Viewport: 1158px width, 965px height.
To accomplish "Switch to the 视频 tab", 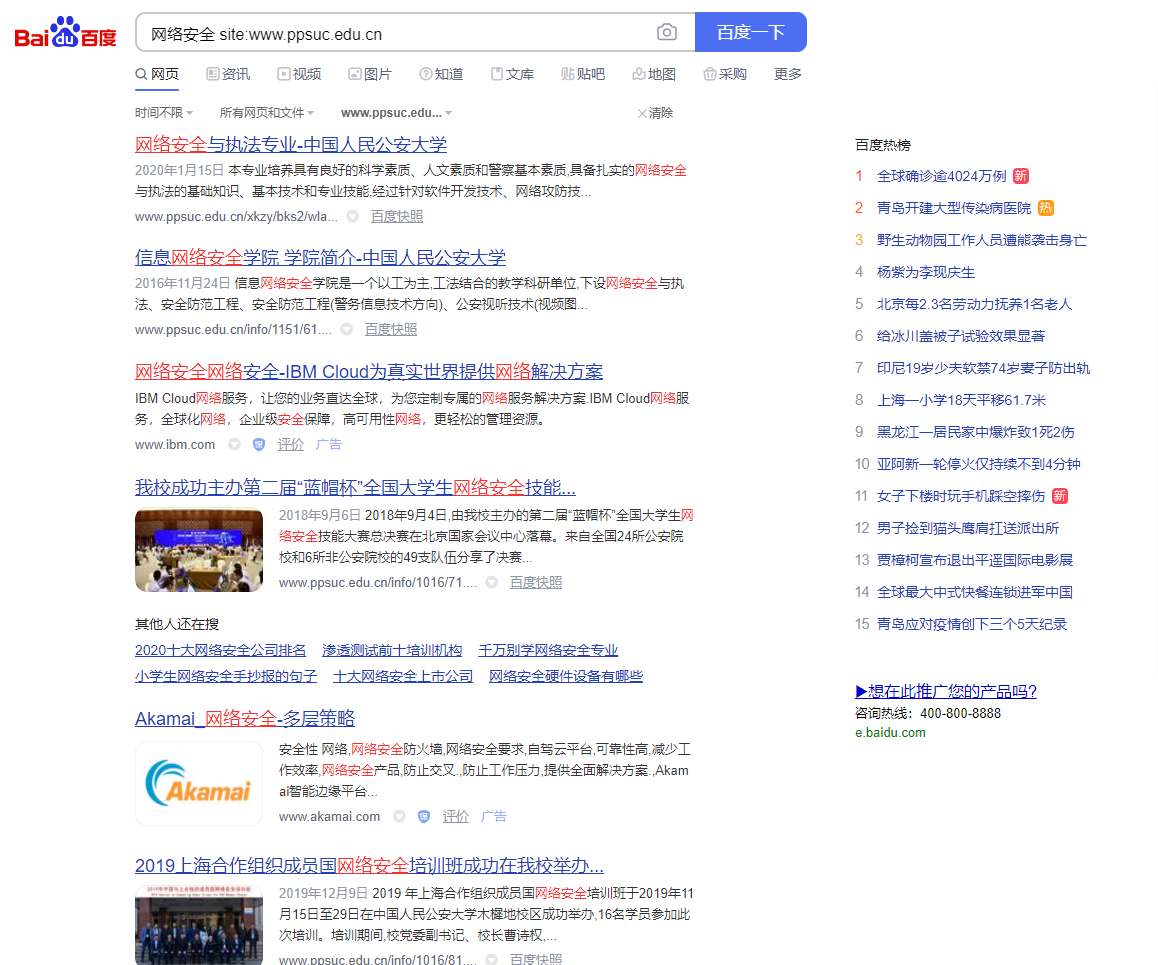I will coord(299,74).
